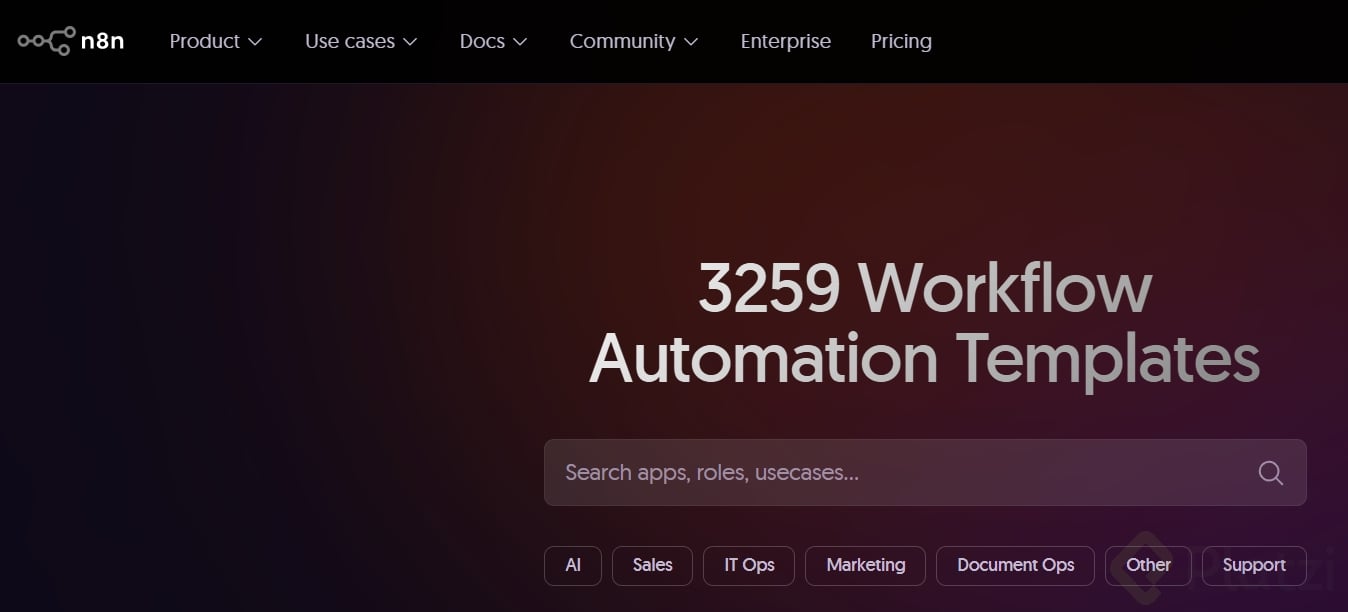Viewport: 1348px width, 612px height.
Task: Go to the Enterprise page
Action: pyautogui.click(x=785, y=41)
